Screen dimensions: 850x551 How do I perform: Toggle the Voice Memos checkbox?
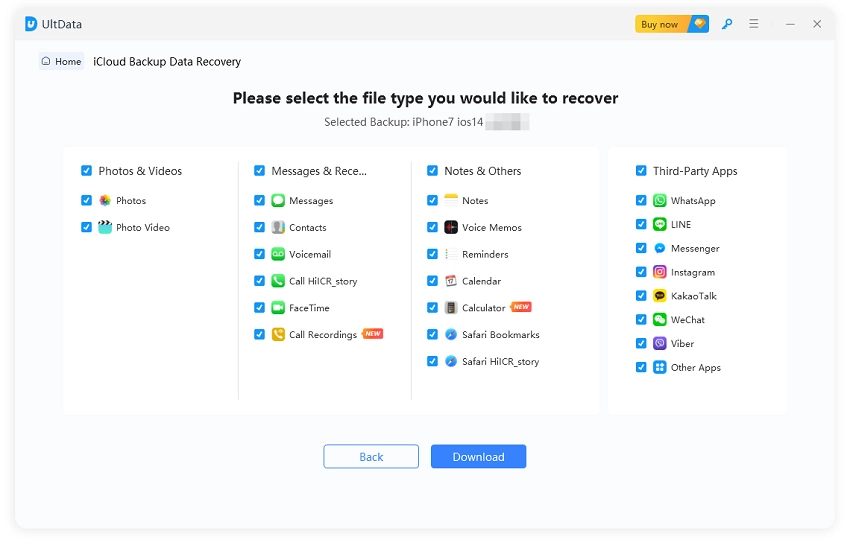tap(432, 227)
